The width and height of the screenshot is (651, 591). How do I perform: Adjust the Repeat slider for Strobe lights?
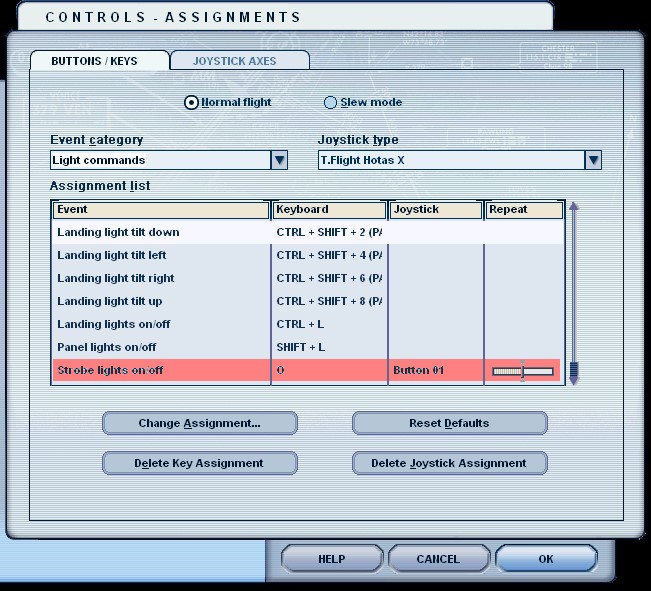pos(522,371)
